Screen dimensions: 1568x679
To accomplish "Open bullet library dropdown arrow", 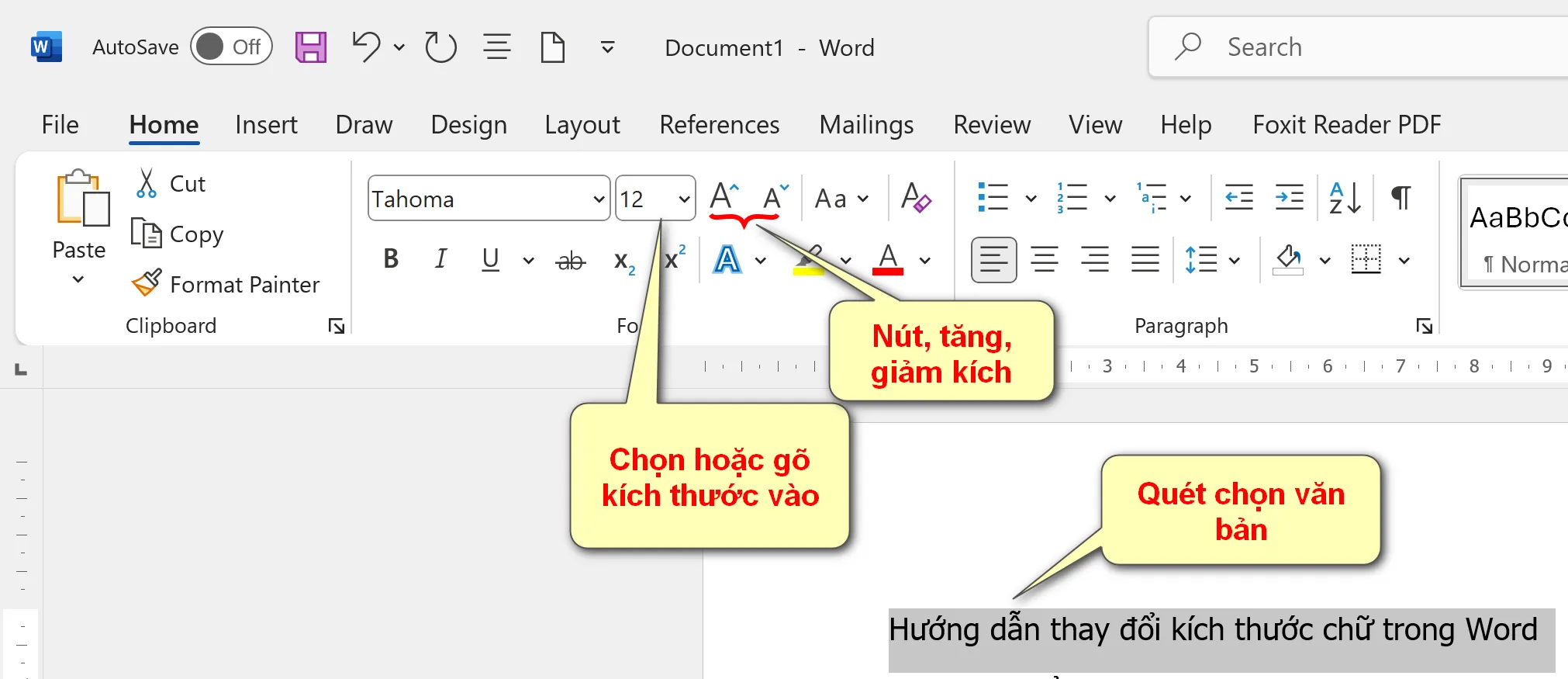I will [1031, 199].
